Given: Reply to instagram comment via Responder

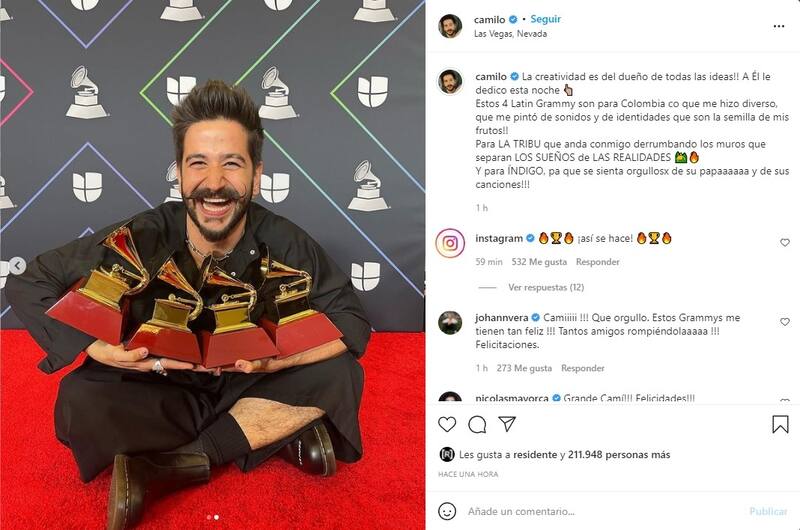Looking at the screenshot, I should click(597, 262).
